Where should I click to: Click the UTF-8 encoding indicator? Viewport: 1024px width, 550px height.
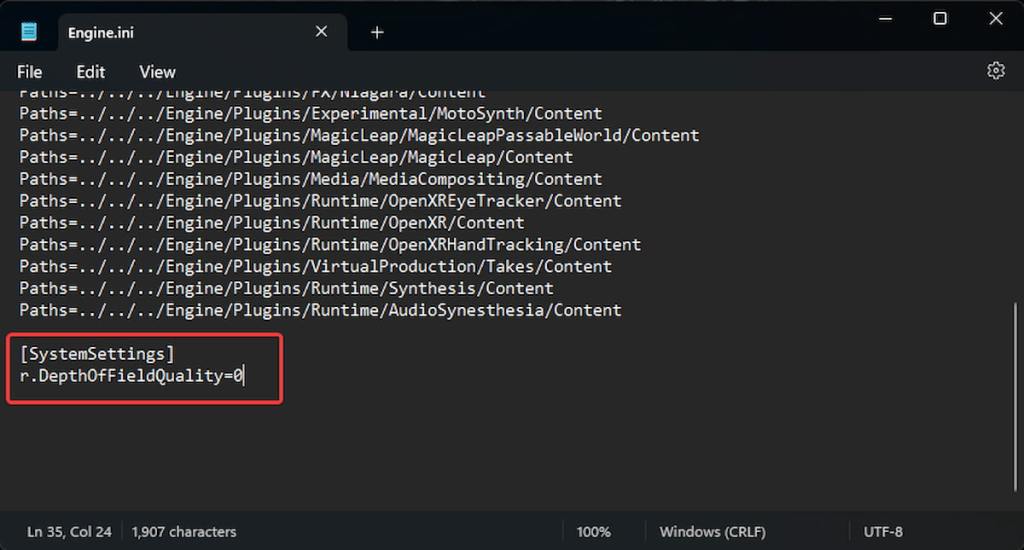click(x=883, y=532)
